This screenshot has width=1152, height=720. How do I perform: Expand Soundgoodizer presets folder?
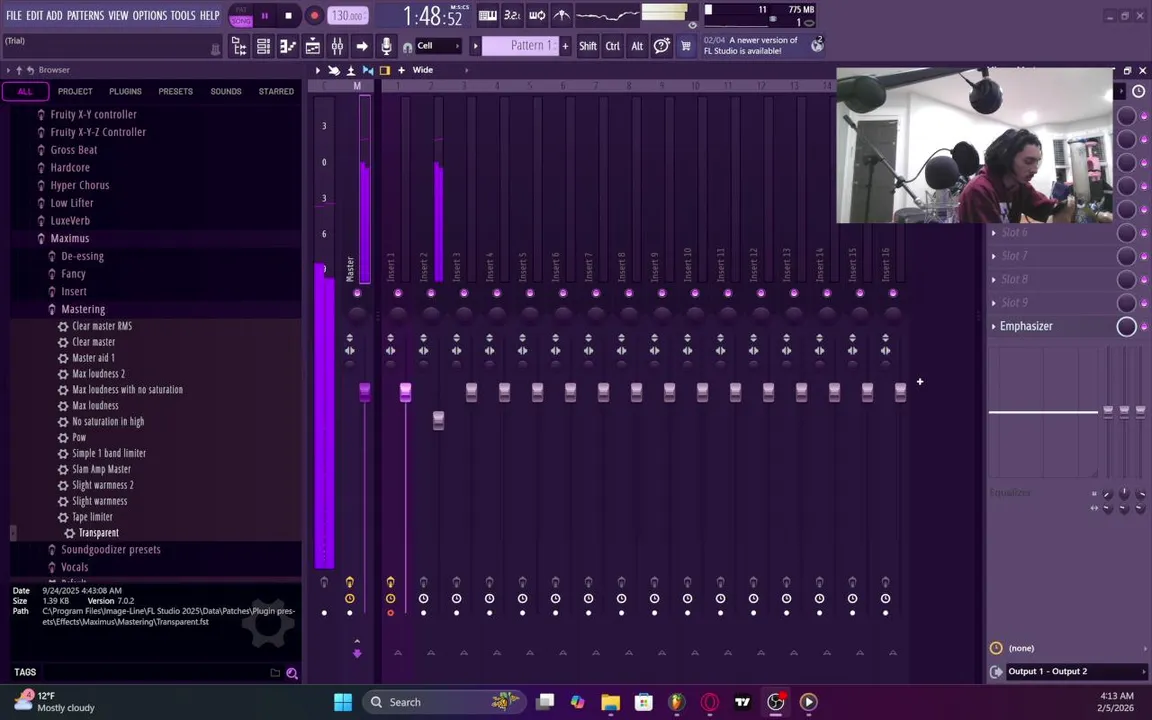point(110,550)
